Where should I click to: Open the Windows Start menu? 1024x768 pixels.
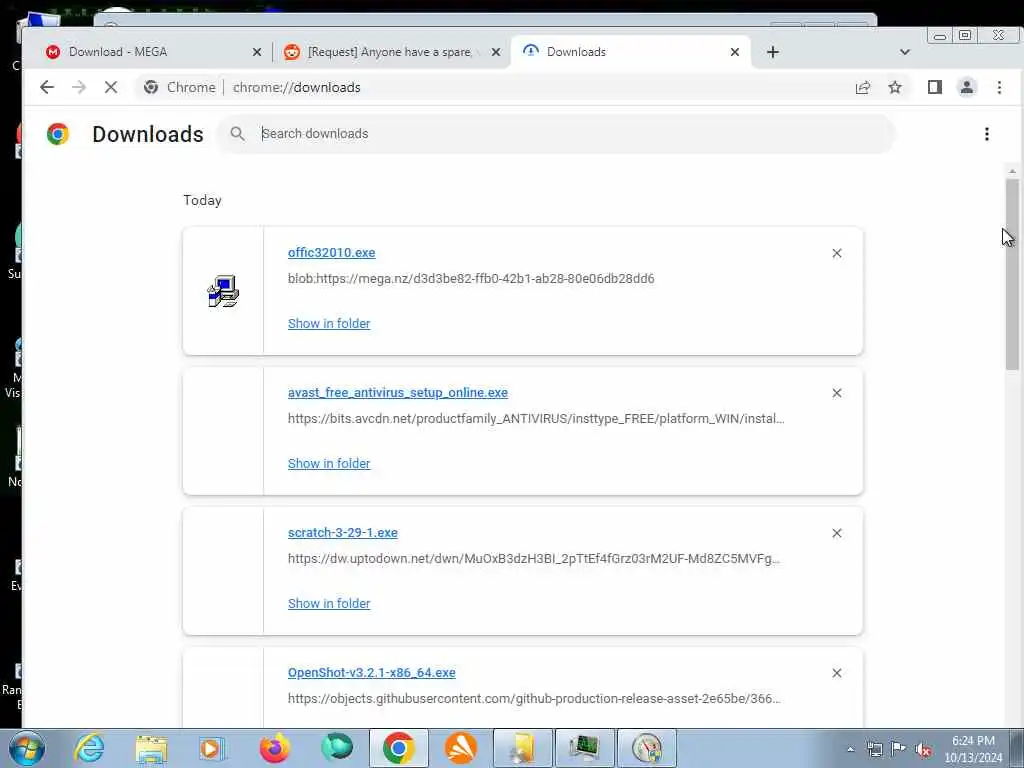click(x=26, y=748)
